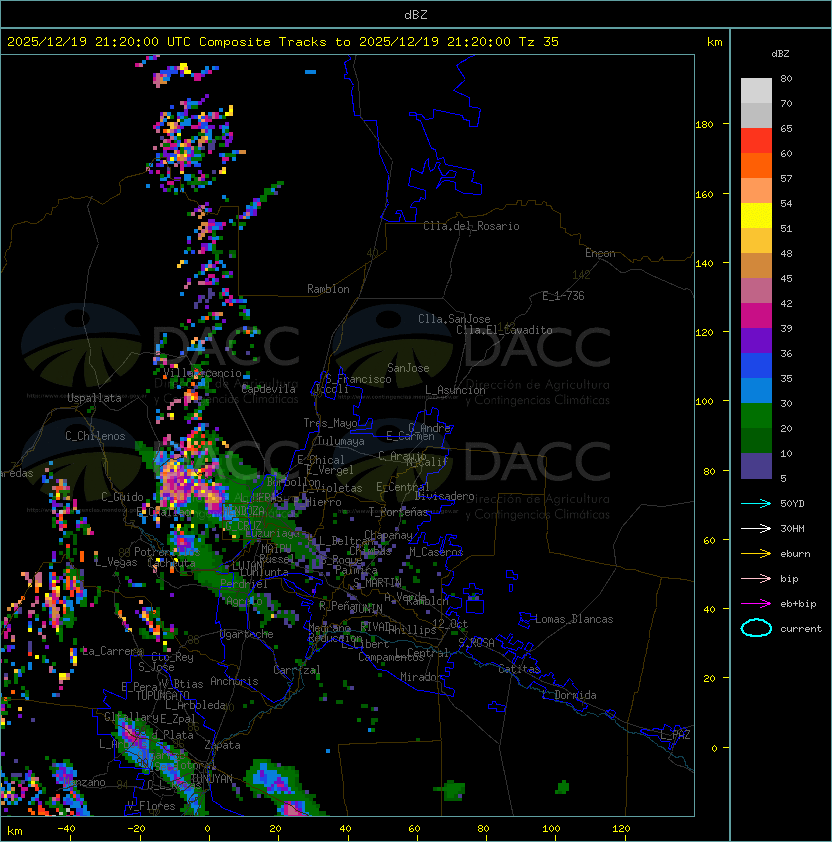Click the '50YD' legend label

(792, 504)
